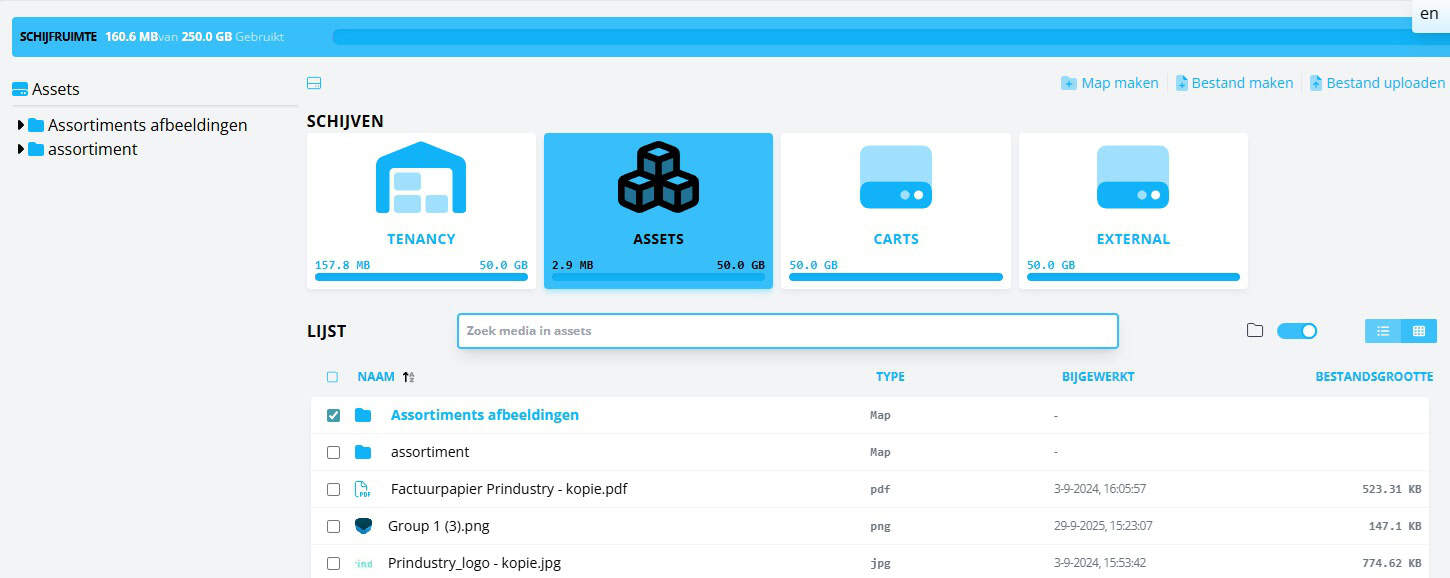Click the Assets drive icon in the sidebar

tap(17, 88)
